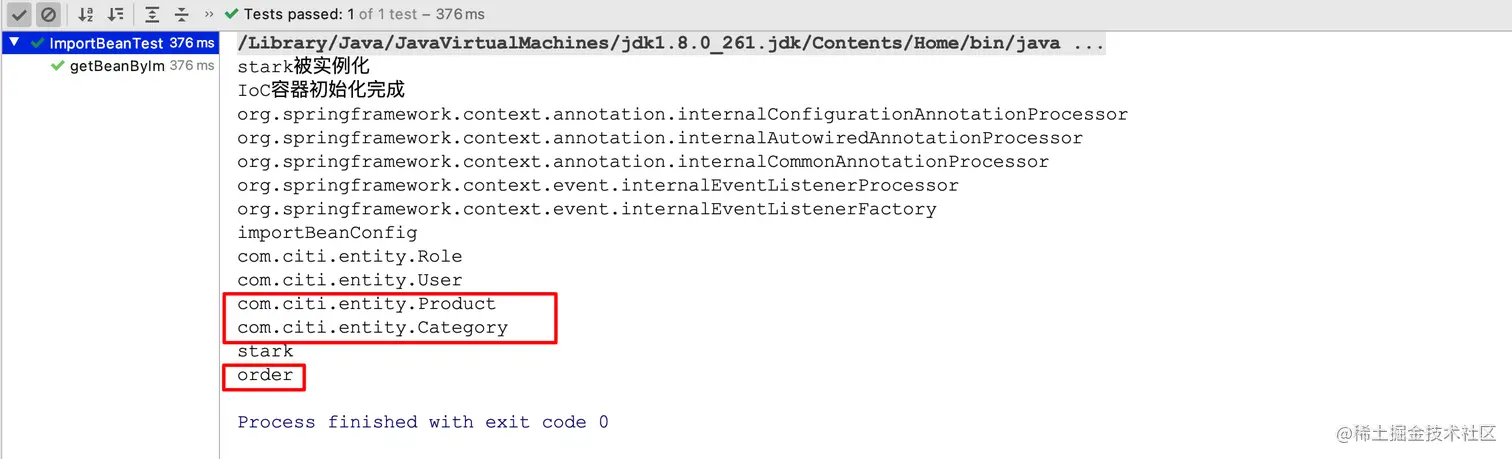Image resolution: width=1512 pixels, height=459 pixels.
Task: Click the order output line
Action: [x=265, y=375]
